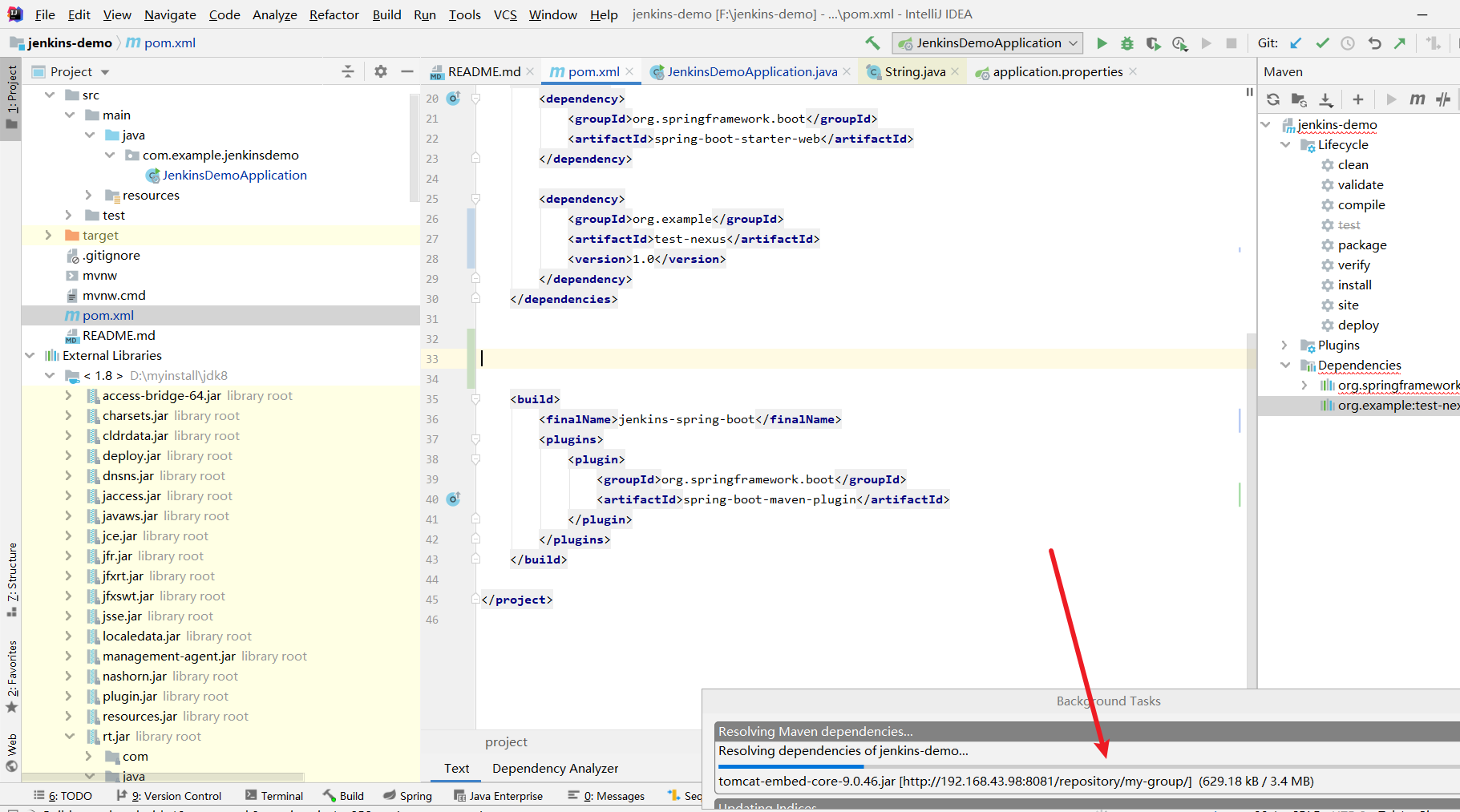The width and height of the screenshot is (1460, 812).
Task: Click the Dependency Analyzer tab button
Action: [x=555, y=769]
